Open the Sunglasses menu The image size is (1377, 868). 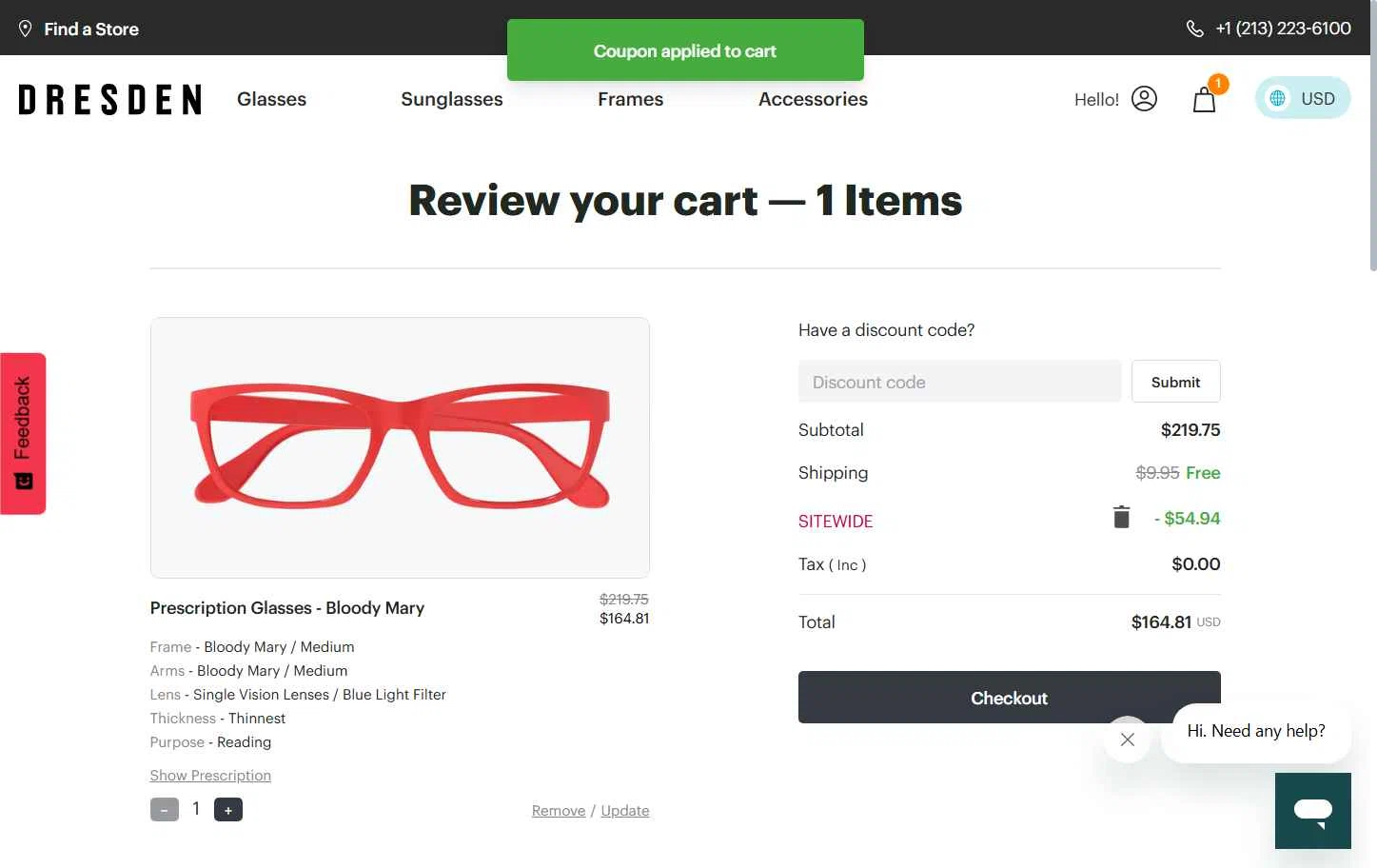[452, 99]
